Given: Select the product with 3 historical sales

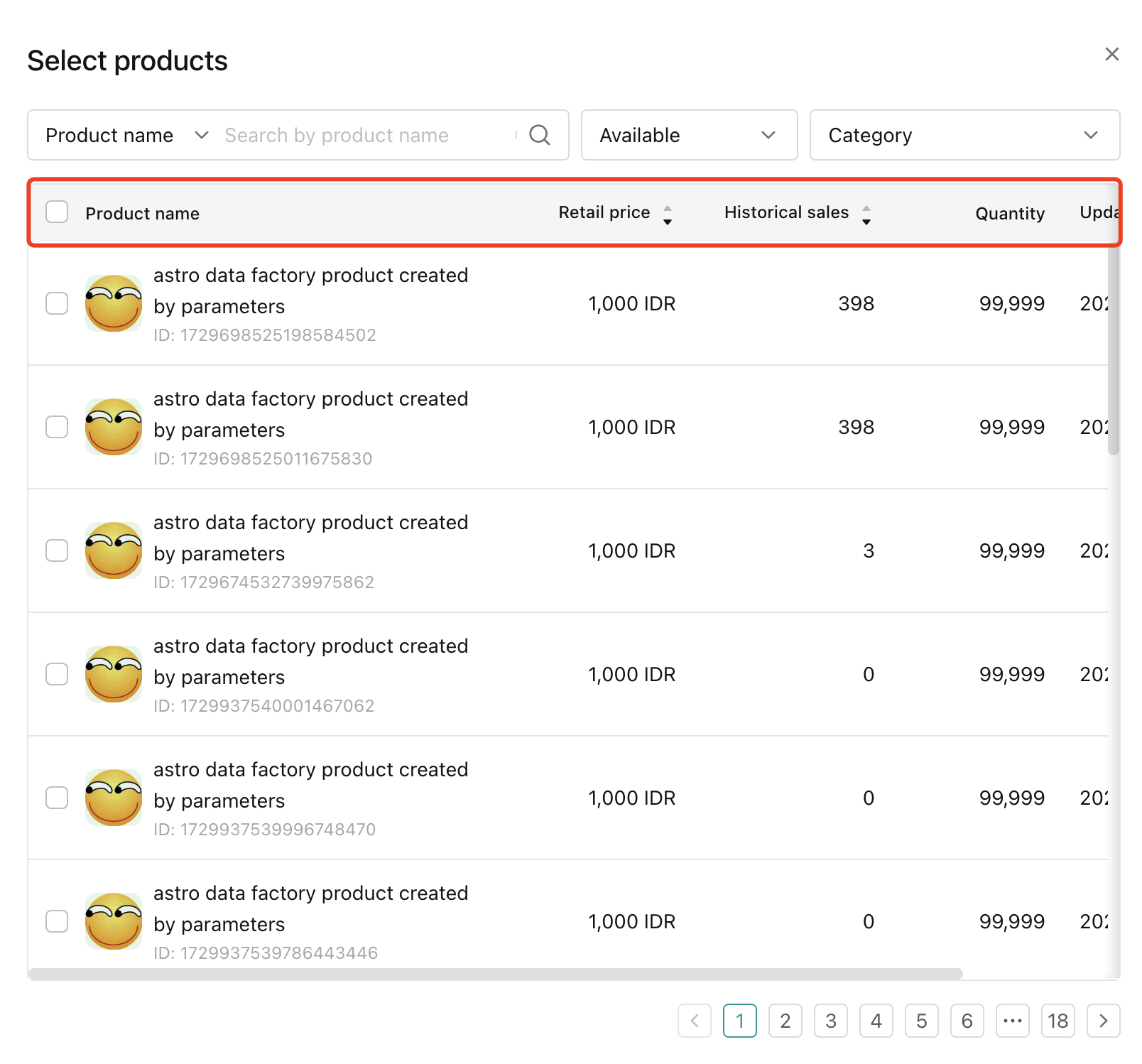Looking at the screenshot, I should pos(57,550).
